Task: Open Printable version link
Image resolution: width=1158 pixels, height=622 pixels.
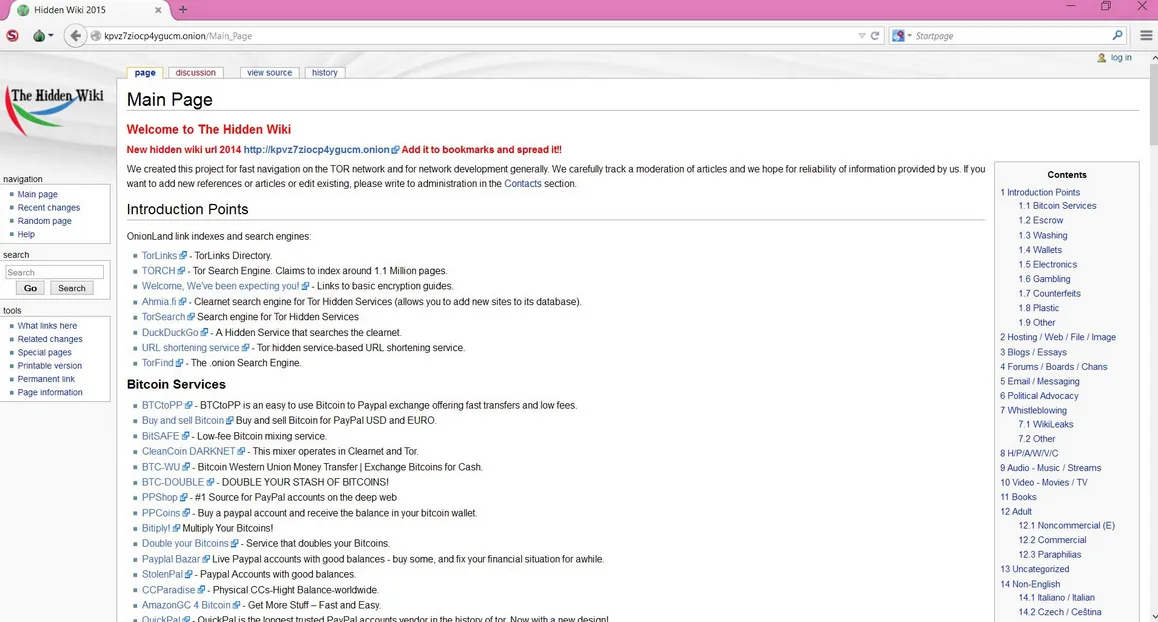Action: (49, 366)
